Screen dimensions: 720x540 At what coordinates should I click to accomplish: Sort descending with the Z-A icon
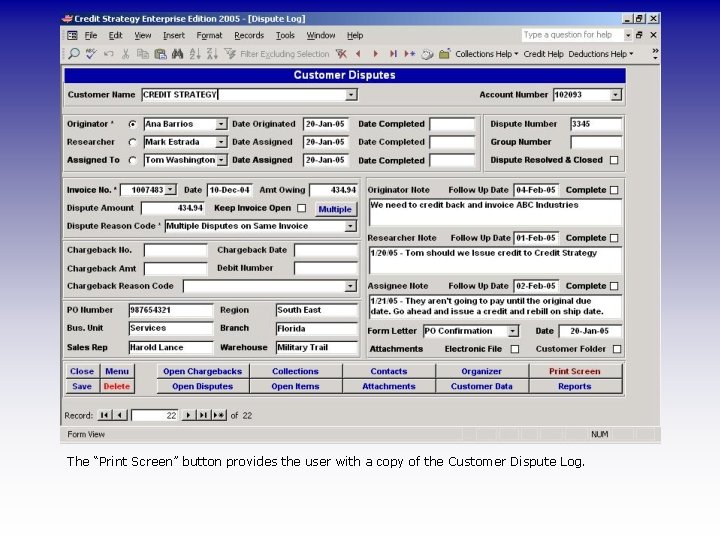pyautogui.click(x=212, y=54)
